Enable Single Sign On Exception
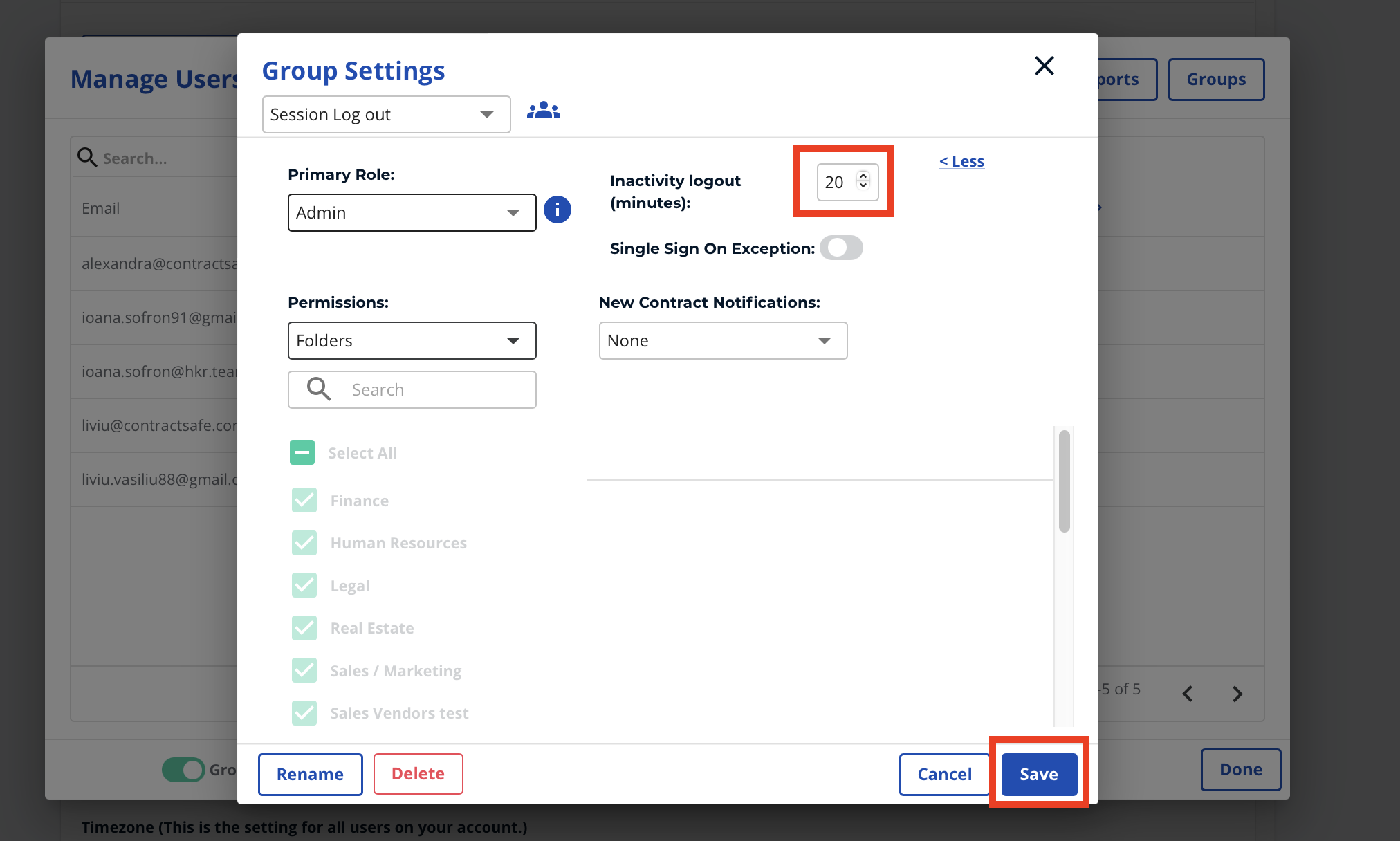Image resolution: width=1400 pixels, height=841 pixels. [x=841, y=248]
